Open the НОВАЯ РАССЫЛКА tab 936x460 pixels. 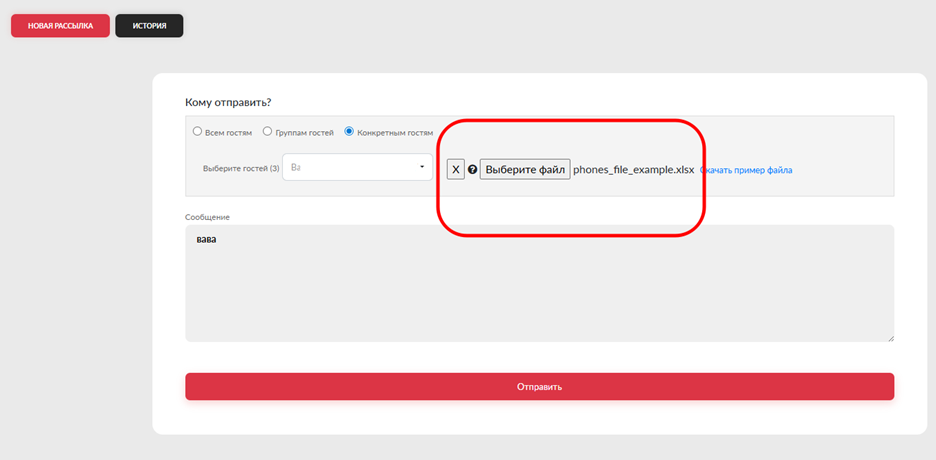coord(60,26)
